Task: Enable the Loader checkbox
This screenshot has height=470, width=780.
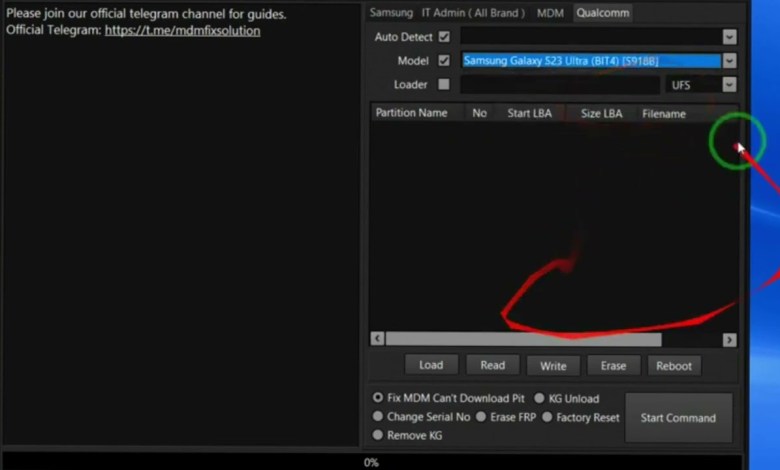Action: [x=444, y=85]
